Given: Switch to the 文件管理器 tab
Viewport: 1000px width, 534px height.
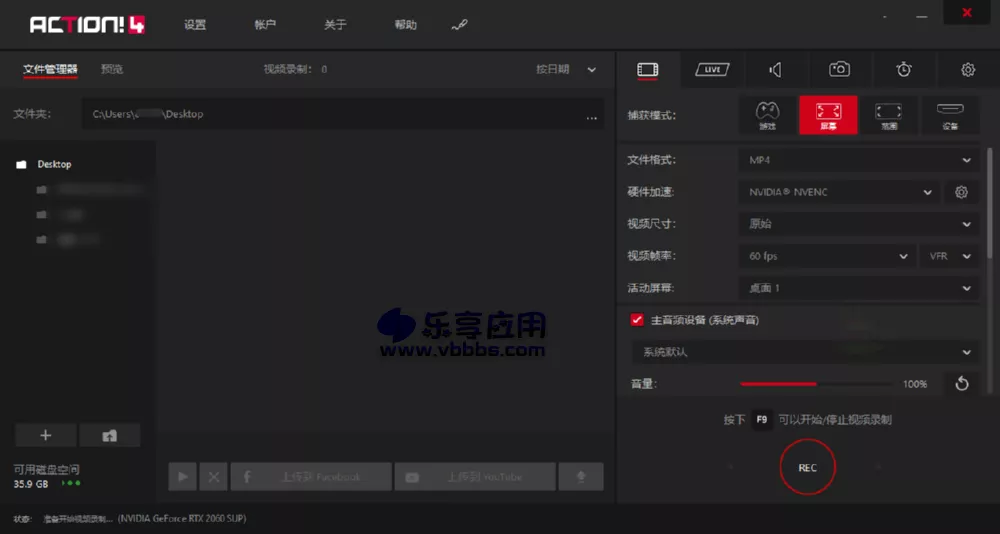Looking at the screenshot, I should click(x=50, y=70).
